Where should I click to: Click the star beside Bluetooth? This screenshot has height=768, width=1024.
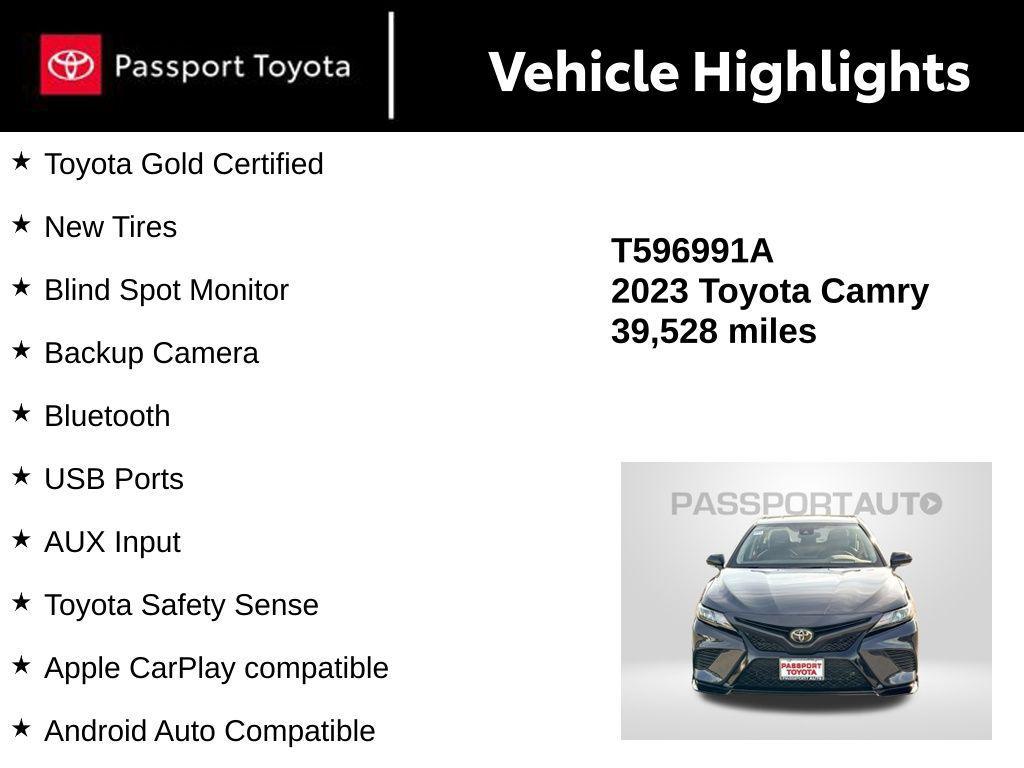pyautogui.click(x=21, y=413)
